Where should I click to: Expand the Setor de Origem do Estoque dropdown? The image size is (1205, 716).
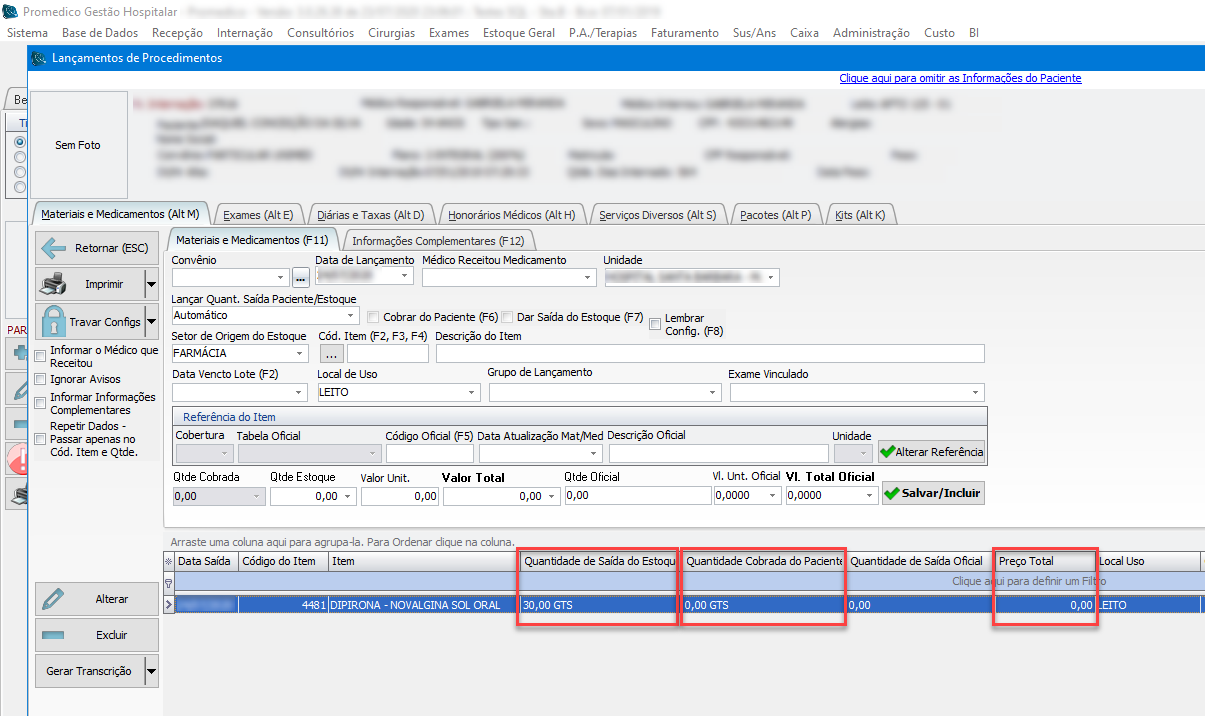point(300,353)
